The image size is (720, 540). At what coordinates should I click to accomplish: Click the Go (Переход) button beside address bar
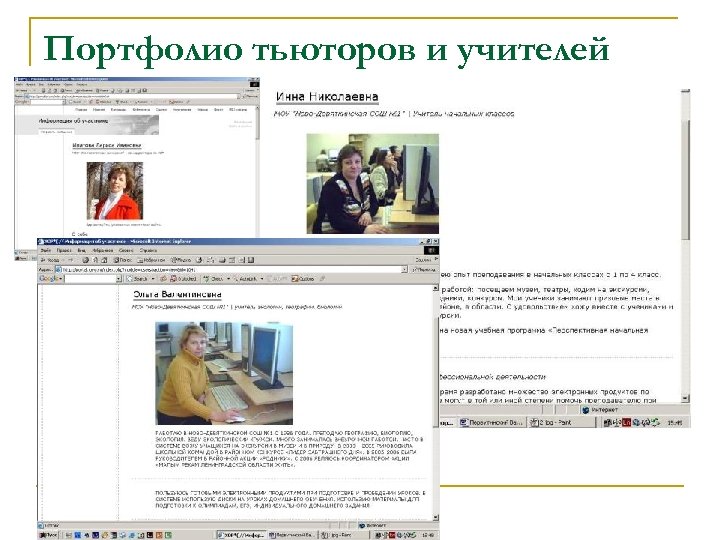pyautogui.click(x=424, y=270)
